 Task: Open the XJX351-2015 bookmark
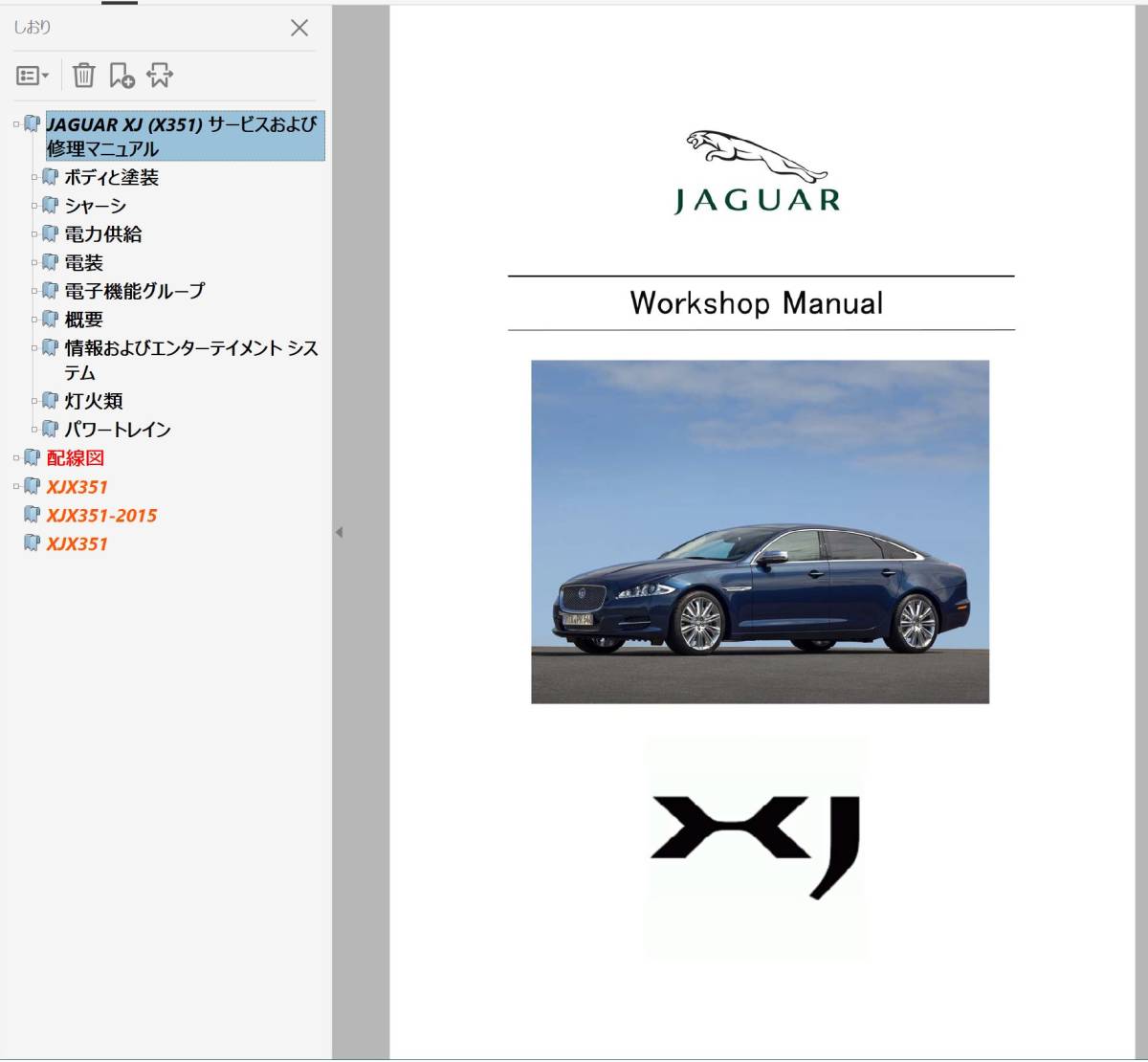(101, 515)
